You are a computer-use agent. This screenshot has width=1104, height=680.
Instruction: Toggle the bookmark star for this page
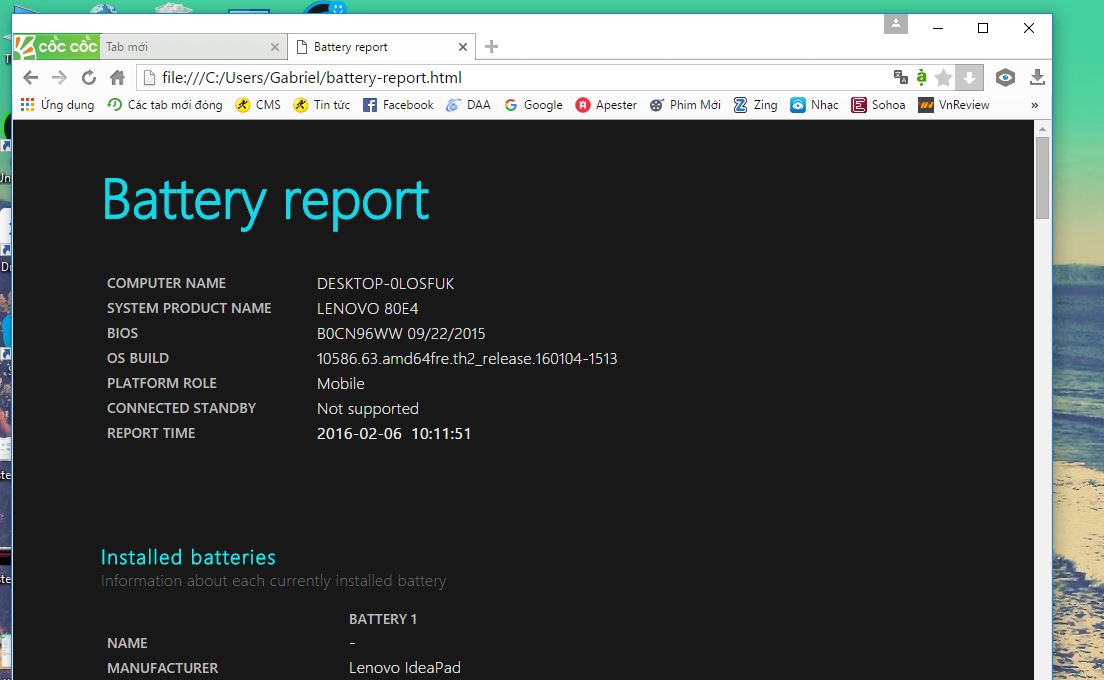tap(944, 77)
